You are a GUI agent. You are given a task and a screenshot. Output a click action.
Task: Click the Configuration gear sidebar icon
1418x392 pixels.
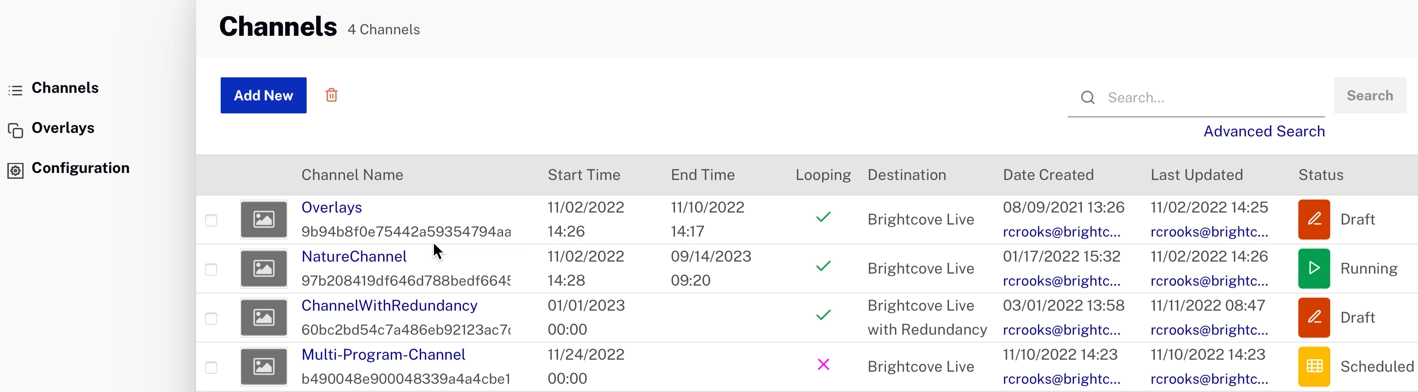[x=15, y=170]
